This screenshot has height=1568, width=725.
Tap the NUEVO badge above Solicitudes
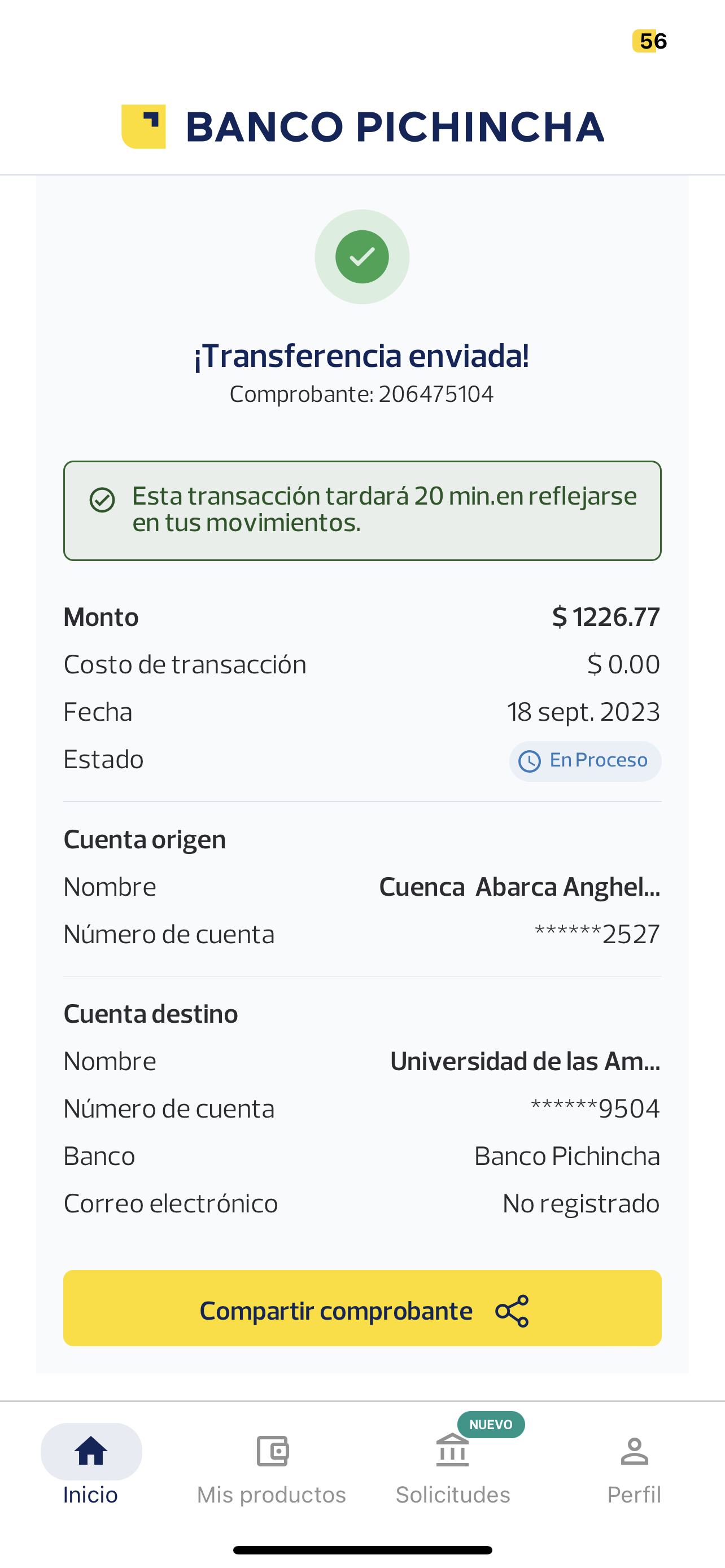point(491,1424)
